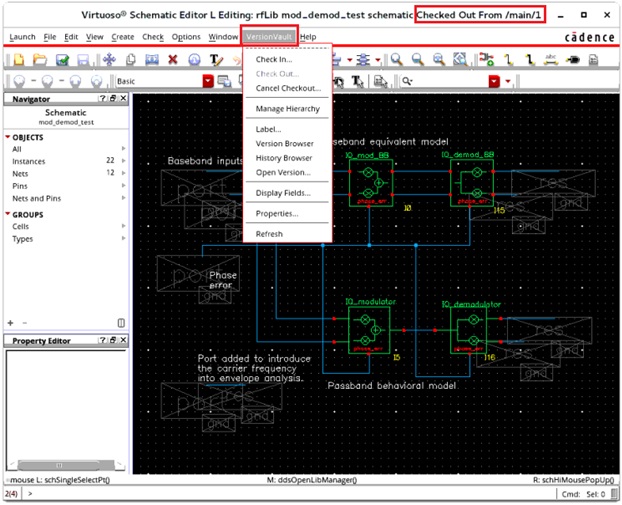Select the Stretch tool icon
The width and height of the screenshot is (622, 505).
[x=152, y=60]
